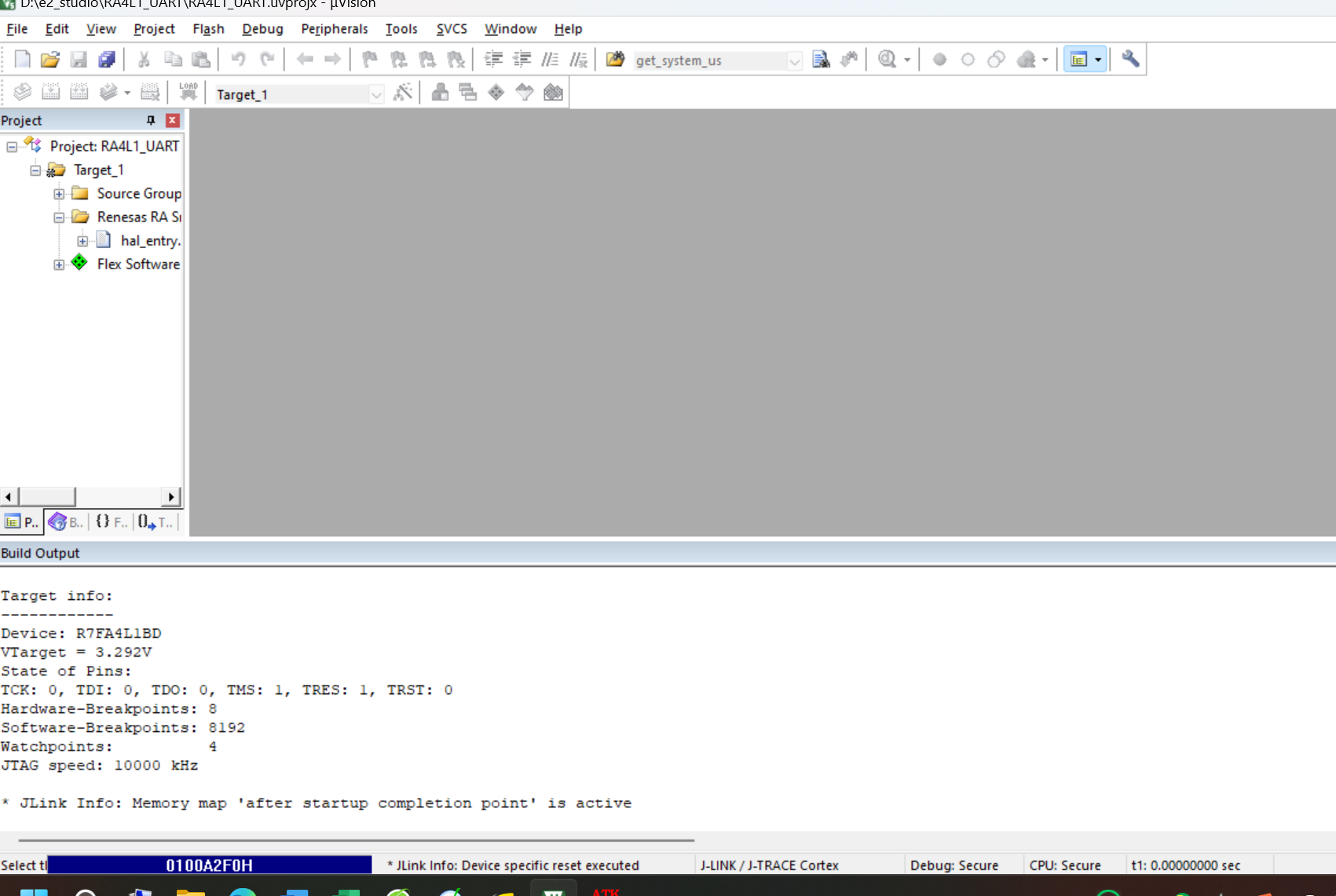
Task: Download code to flash with LOAD icon
Action: (x=189, y=93)
